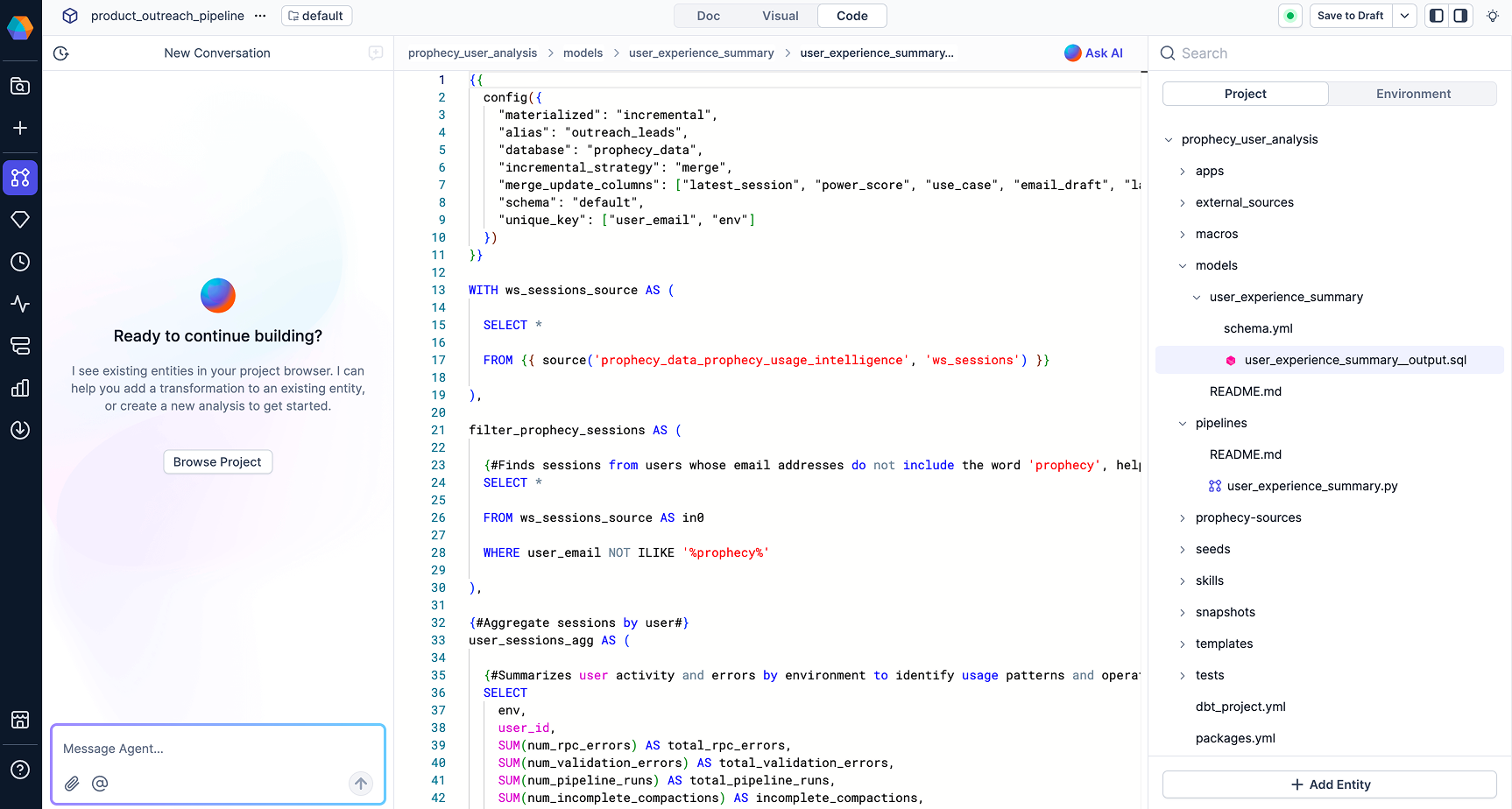Collapse the prophecy_user_analysis tree root

point(1169,140)
